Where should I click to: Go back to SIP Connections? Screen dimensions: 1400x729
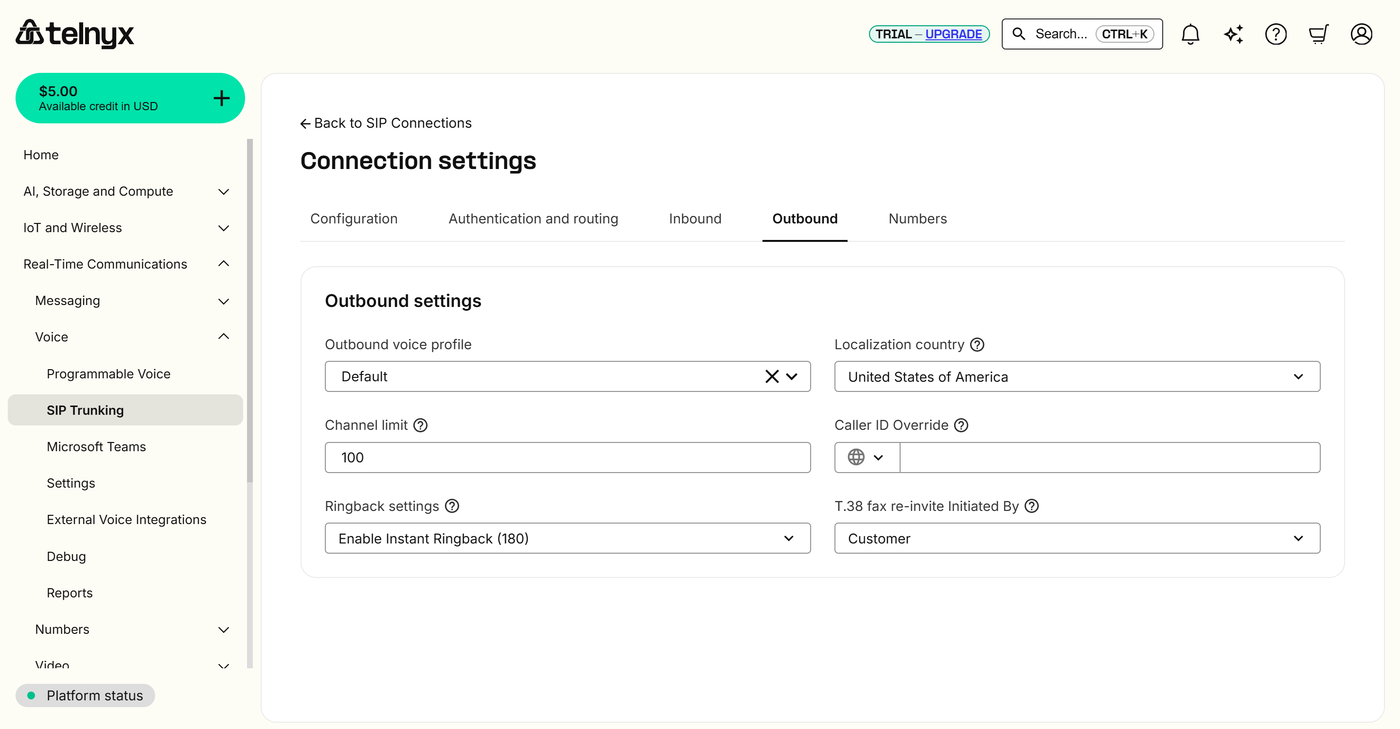(x=386, y=123)
